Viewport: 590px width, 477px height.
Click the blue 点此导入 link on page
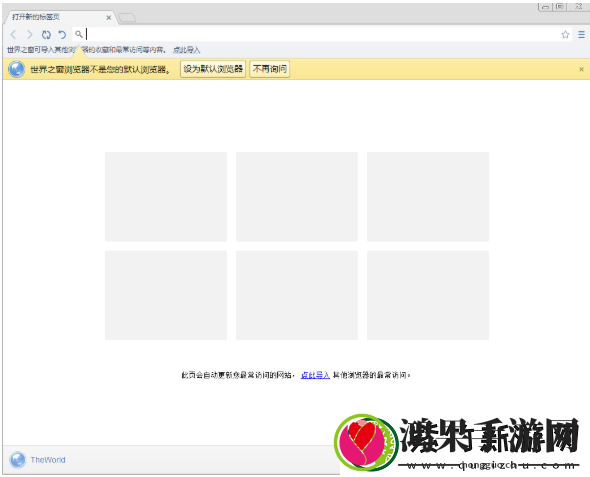(x=315, y=375)
